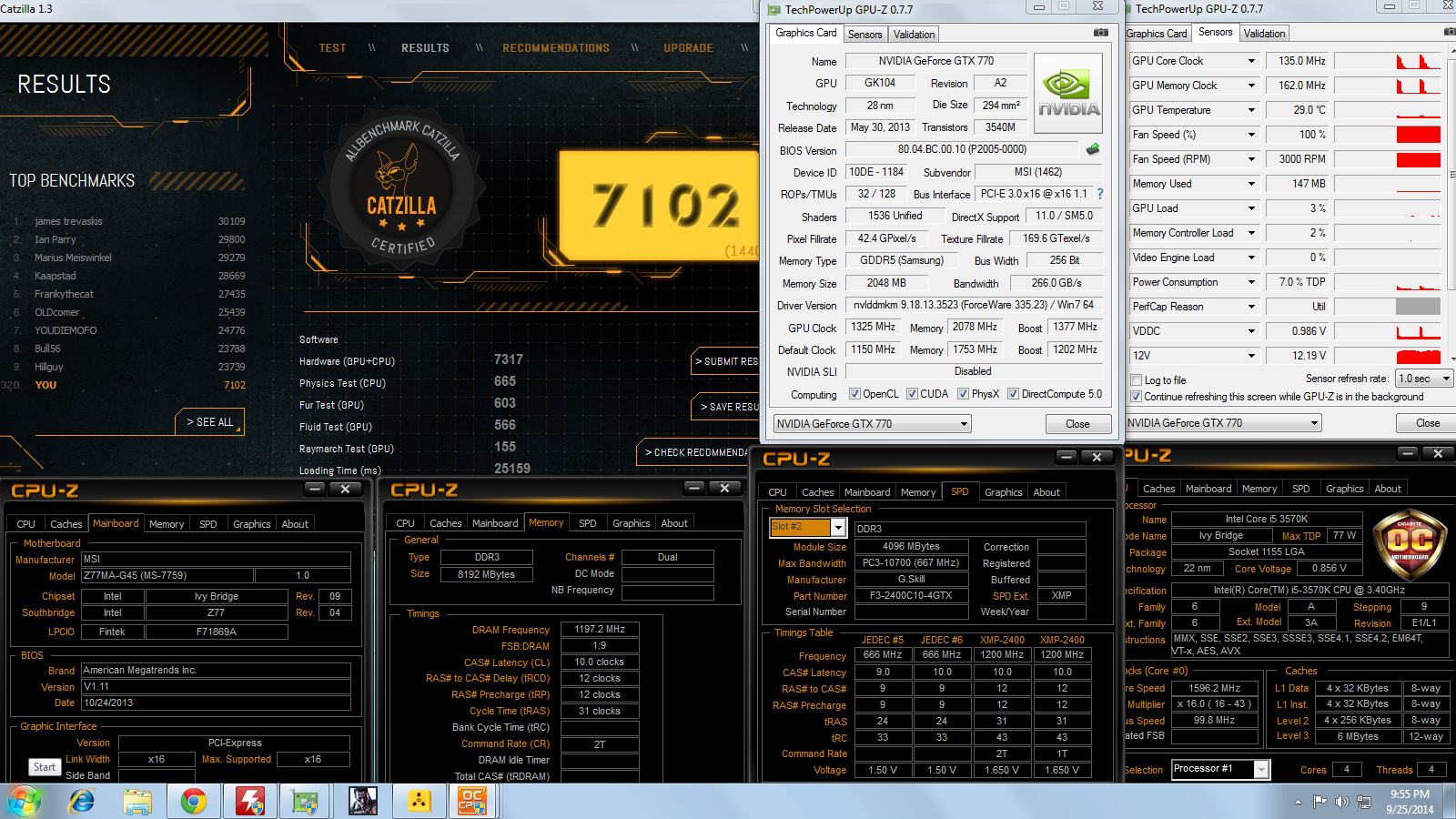
Task: Open the Fan Speed (%) sensor dropdown
Action: (1251, 135)
